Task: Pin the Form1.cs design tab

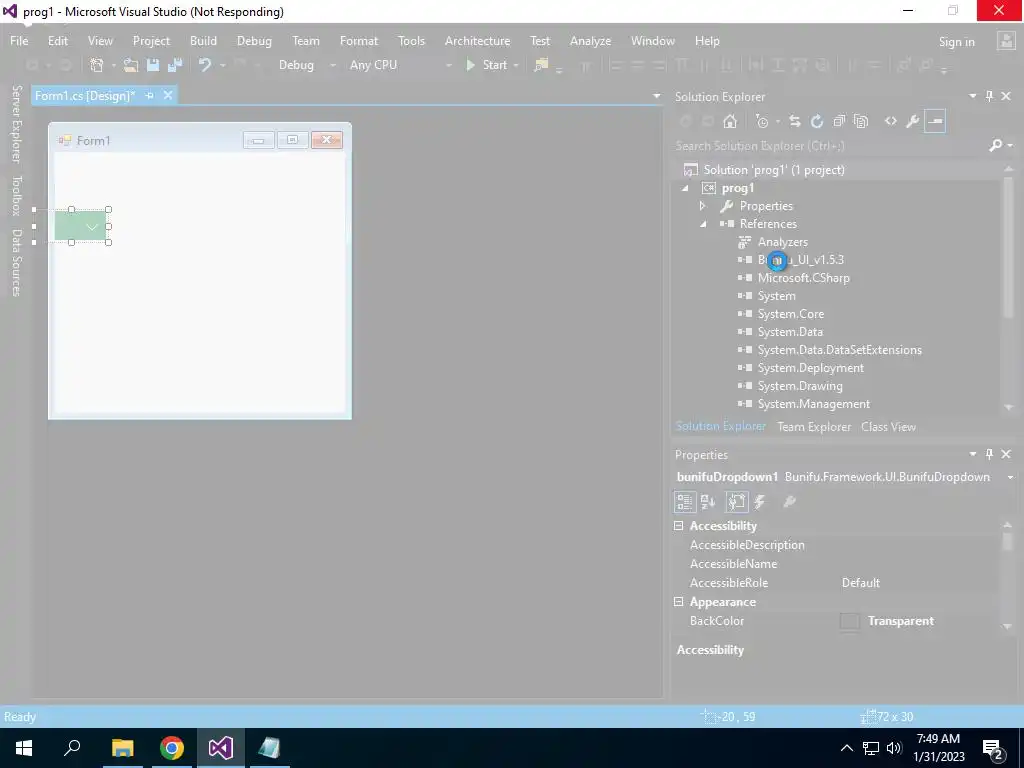Action: (150, 95)
